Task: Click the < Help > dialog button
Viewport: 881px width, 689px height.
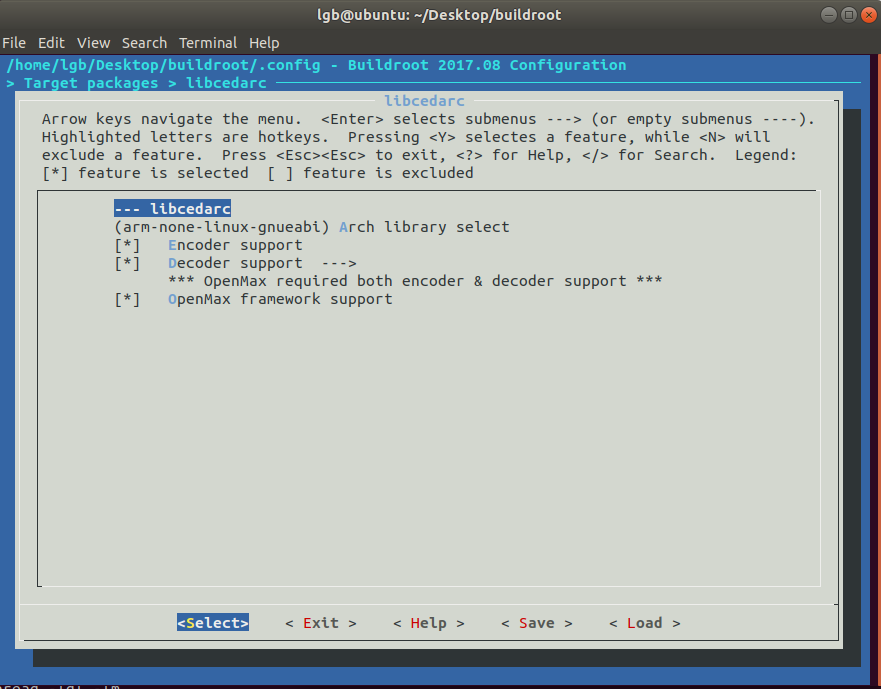Action: pyautogui.click(x=429, y=623)
